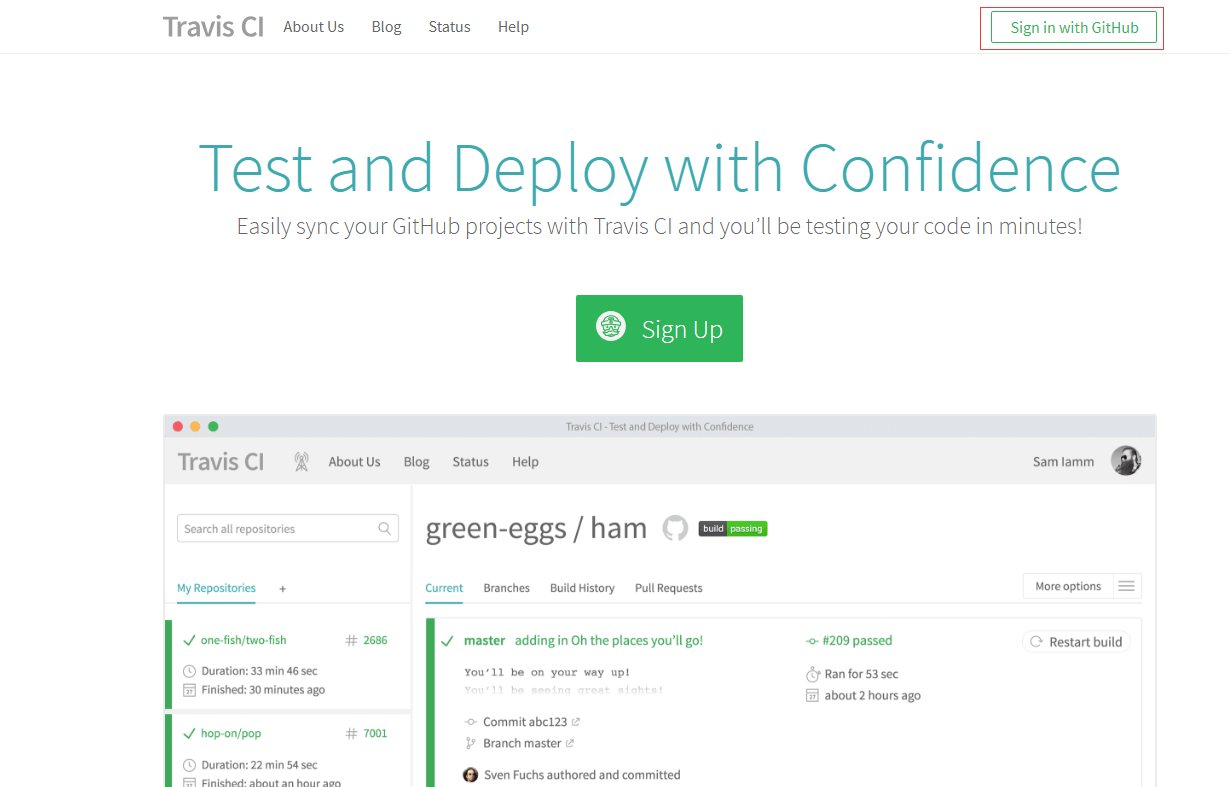
Task: Click the yellow minimize dot in the preview window
Action: tap(195, 426)
